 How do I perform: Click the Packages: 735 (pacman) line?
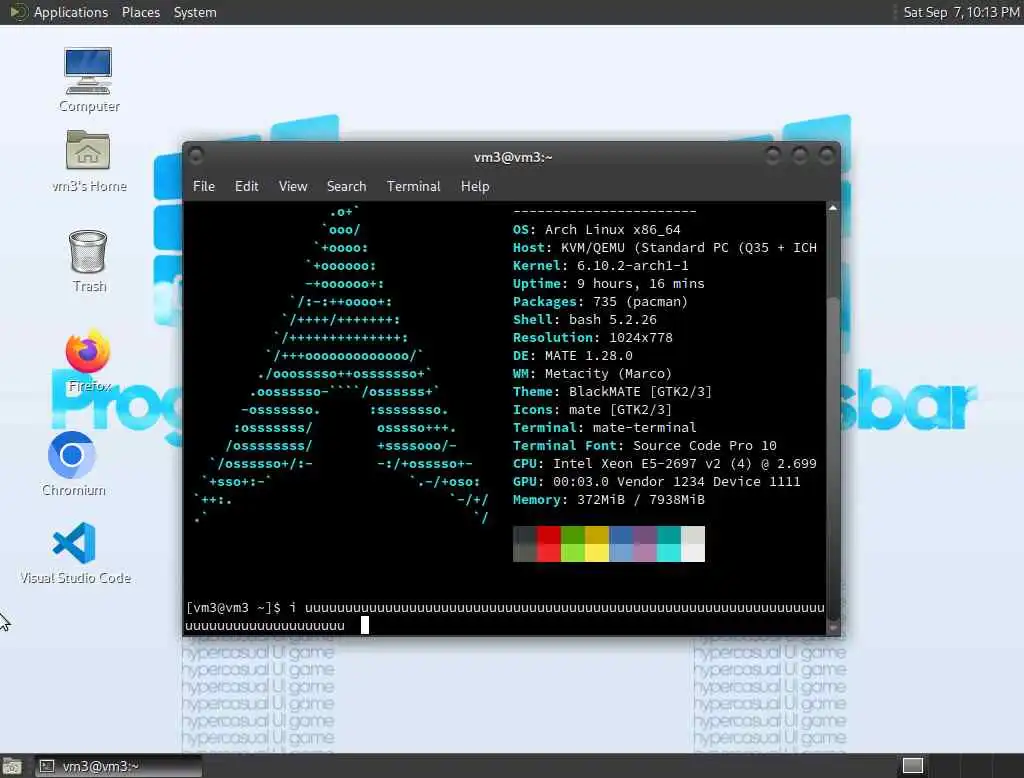click(600, 302)
